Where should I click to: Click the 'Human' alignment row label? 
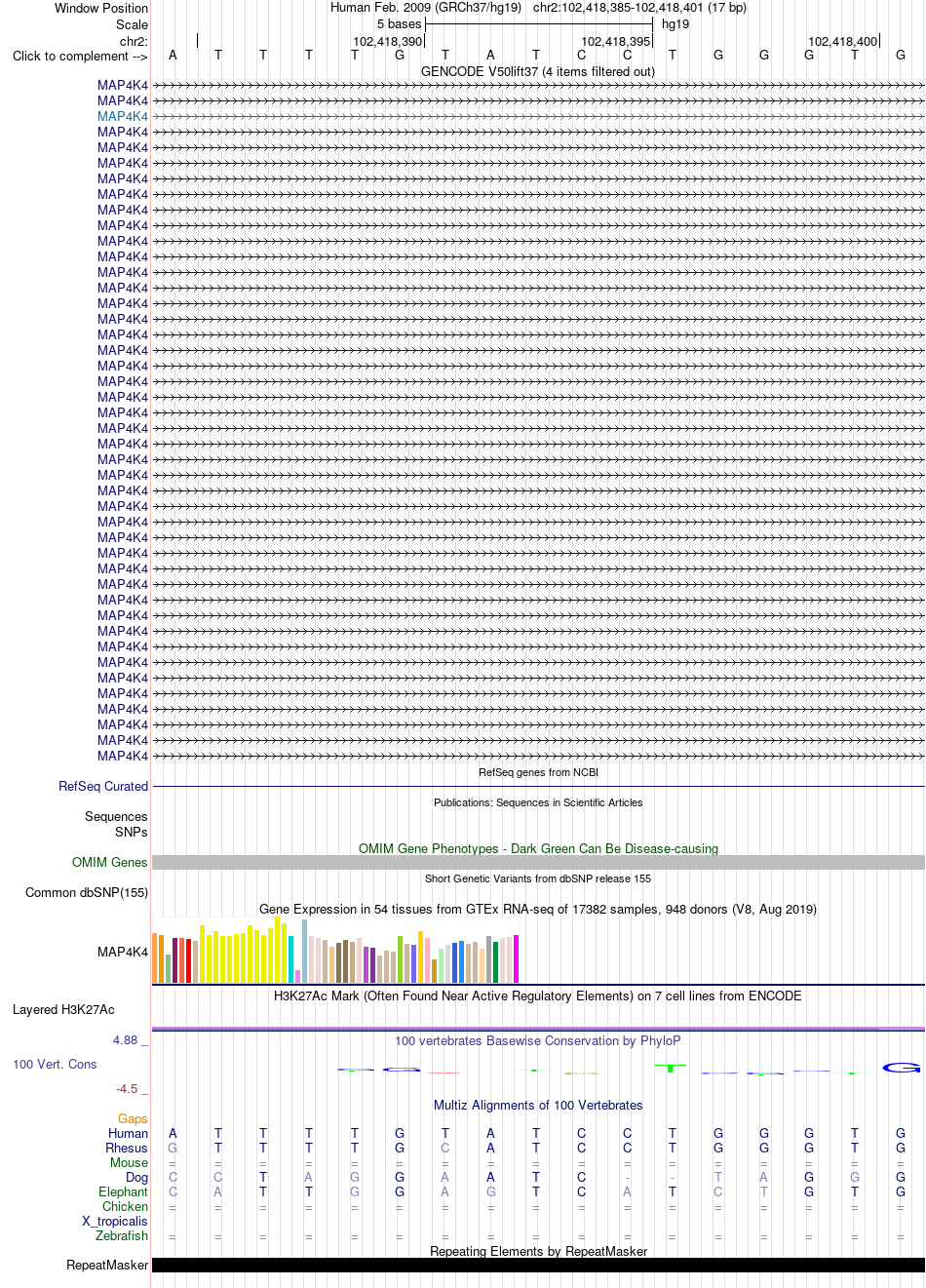(x=128, y=1134)
